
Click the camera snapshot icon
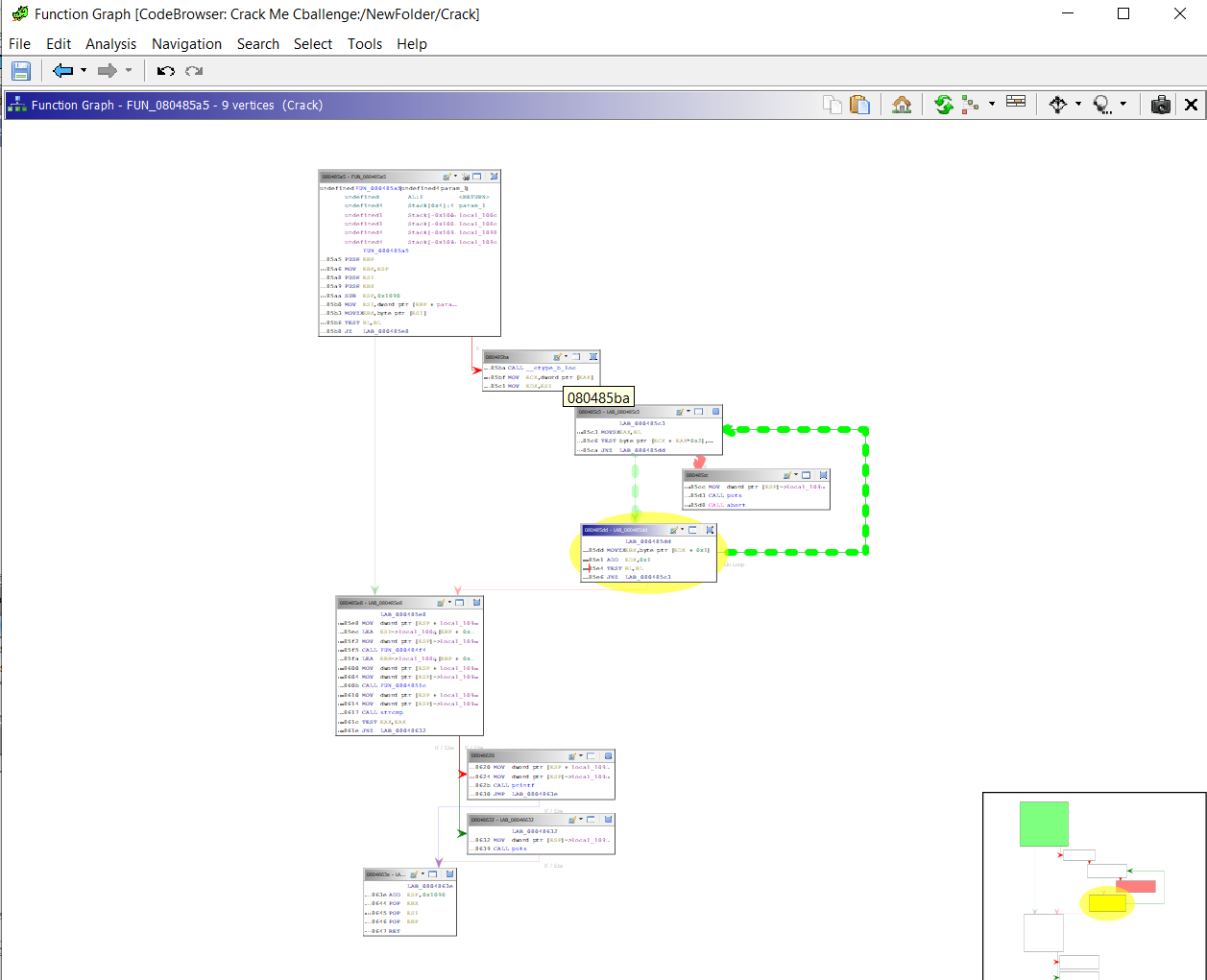pos(1161,106)
